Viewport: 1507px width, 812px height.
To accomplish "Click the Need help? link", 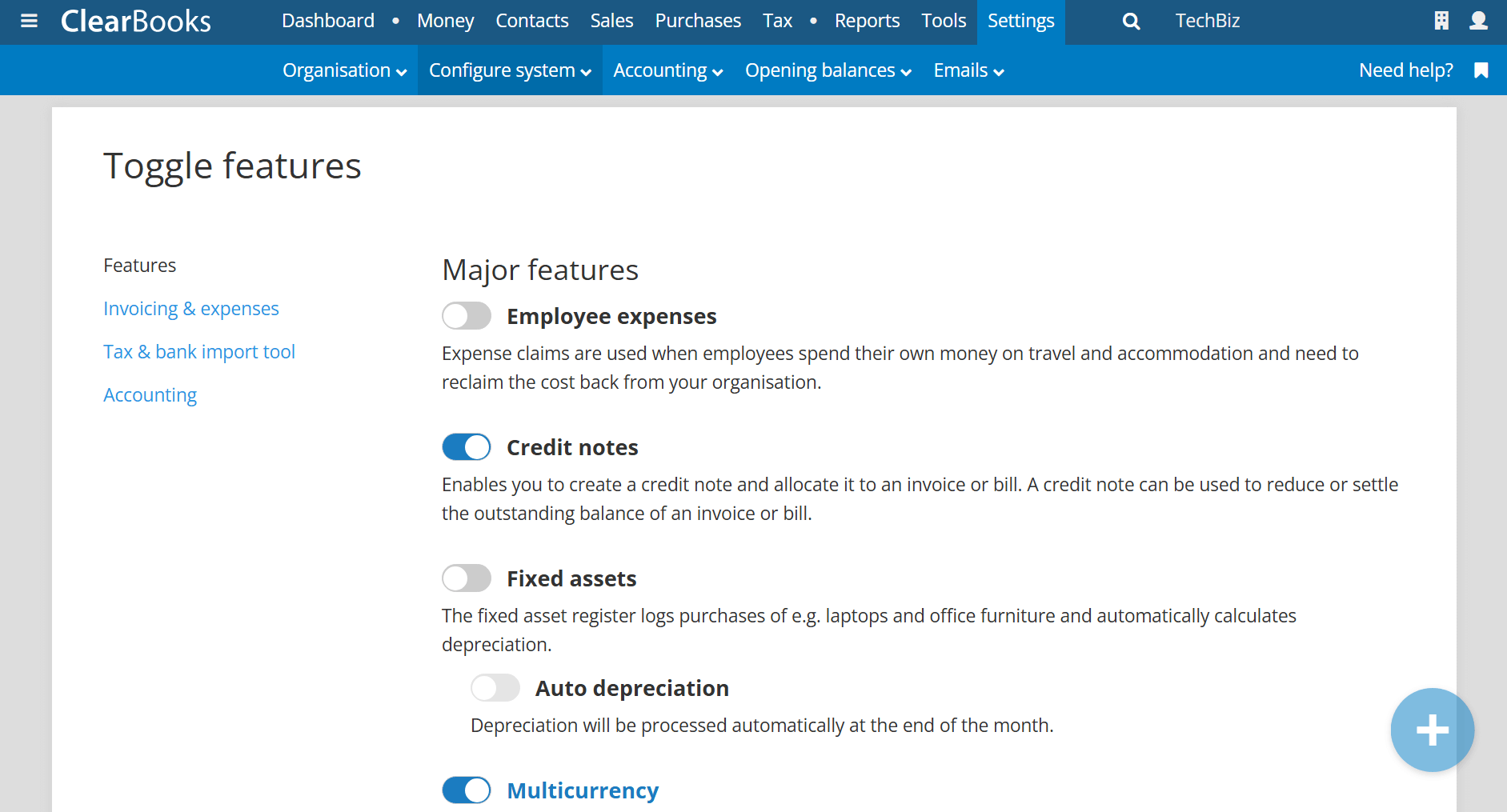I will click(x=1405, y=70).
